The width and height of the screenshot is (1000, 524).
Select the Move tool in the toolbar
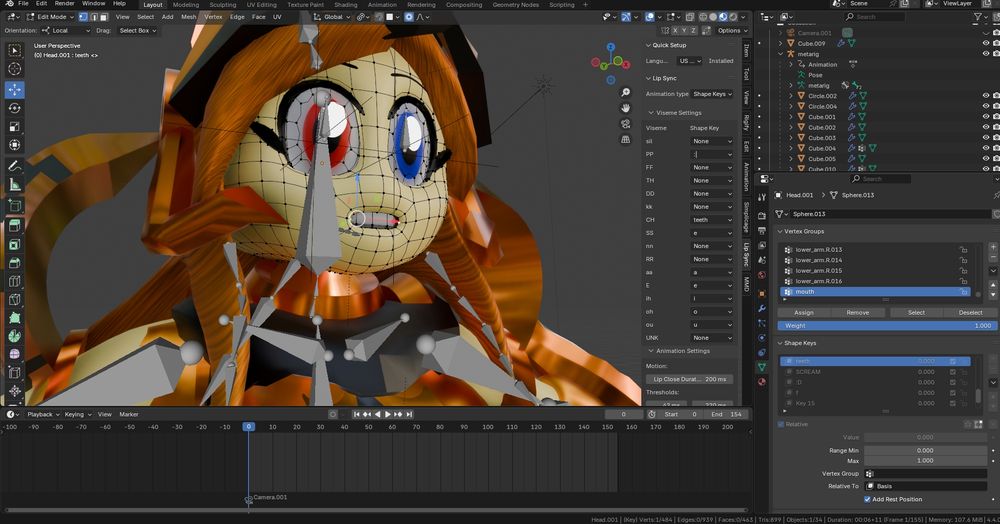click(x=15, y=89)
